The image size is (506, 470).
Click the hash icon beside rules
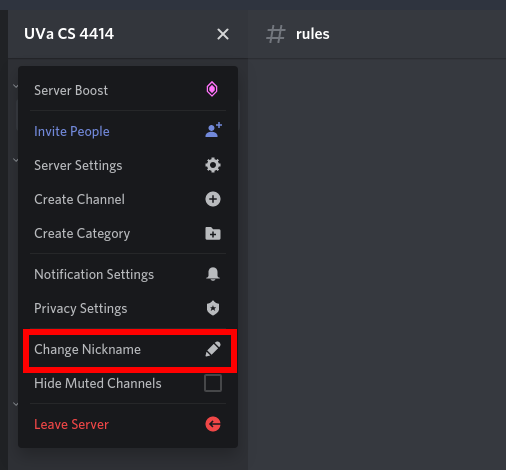[276, 34]
